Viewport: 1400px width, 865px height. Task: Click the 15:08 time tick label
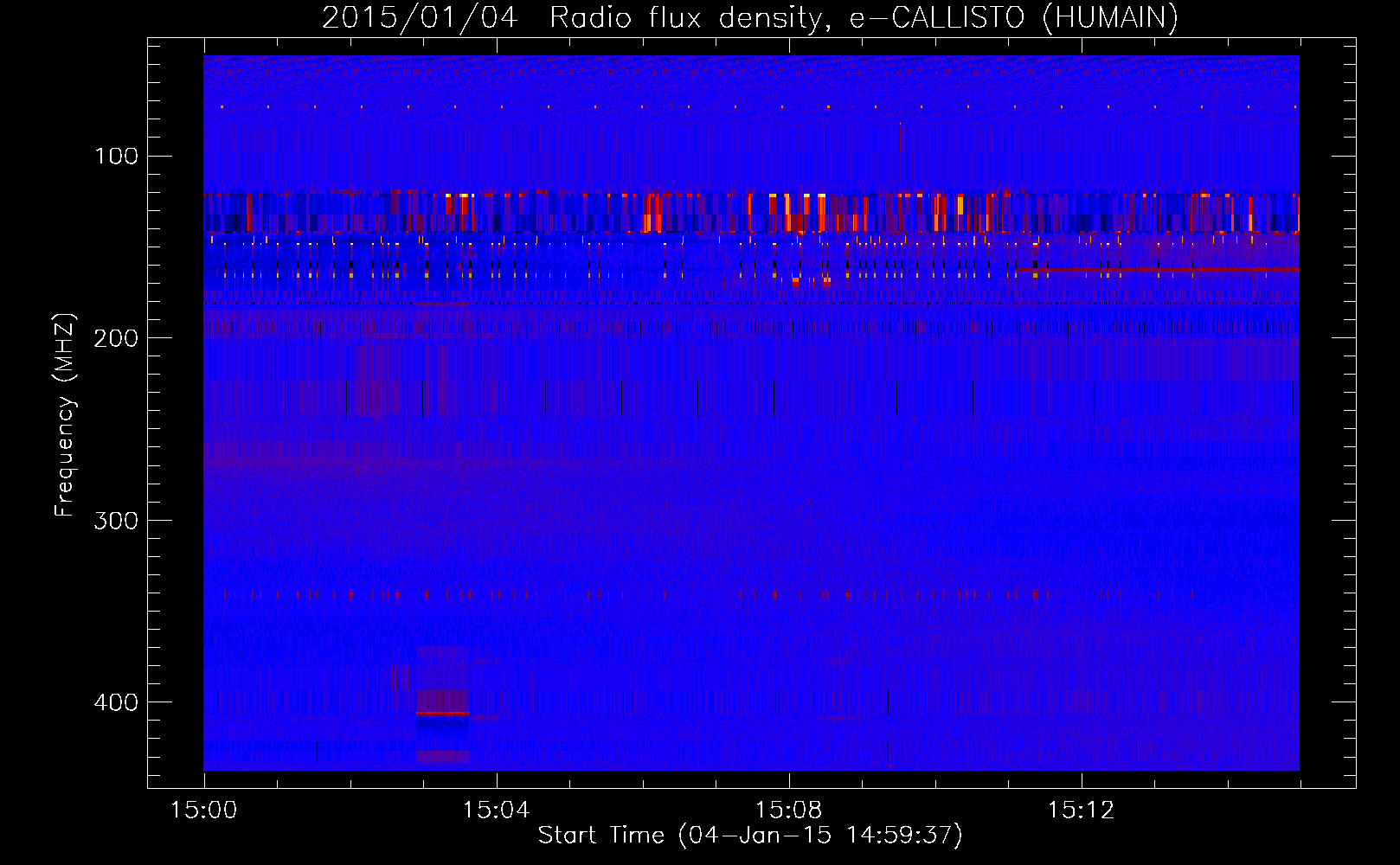point(788,811)
